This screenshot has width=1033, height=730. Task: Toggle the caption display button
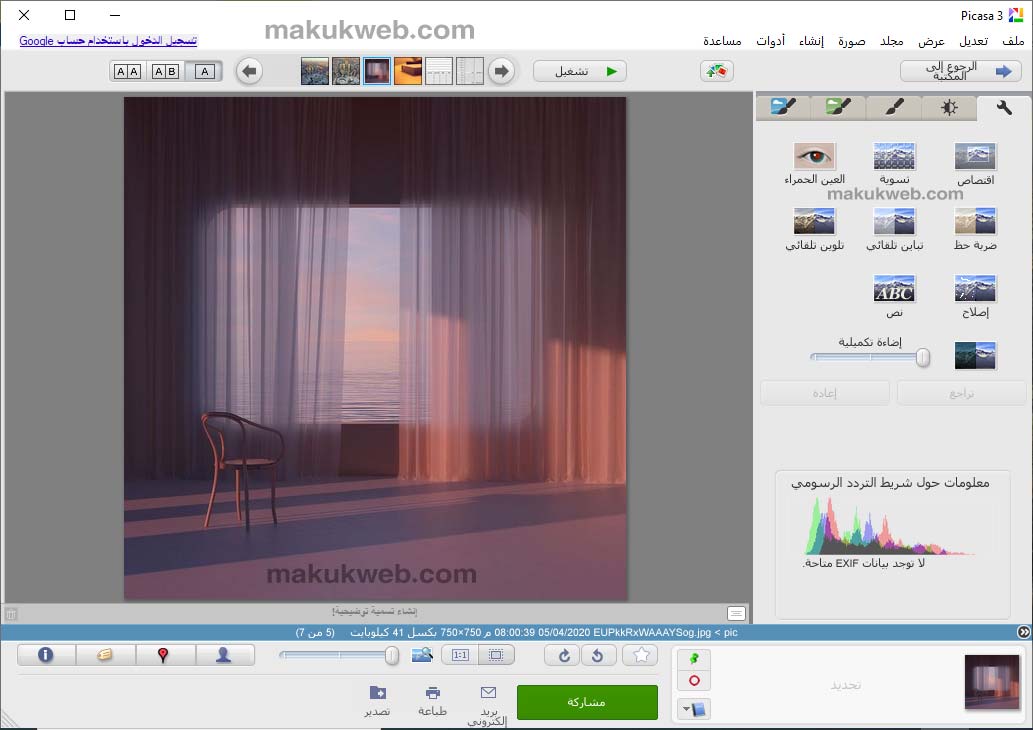coord(736,613)
